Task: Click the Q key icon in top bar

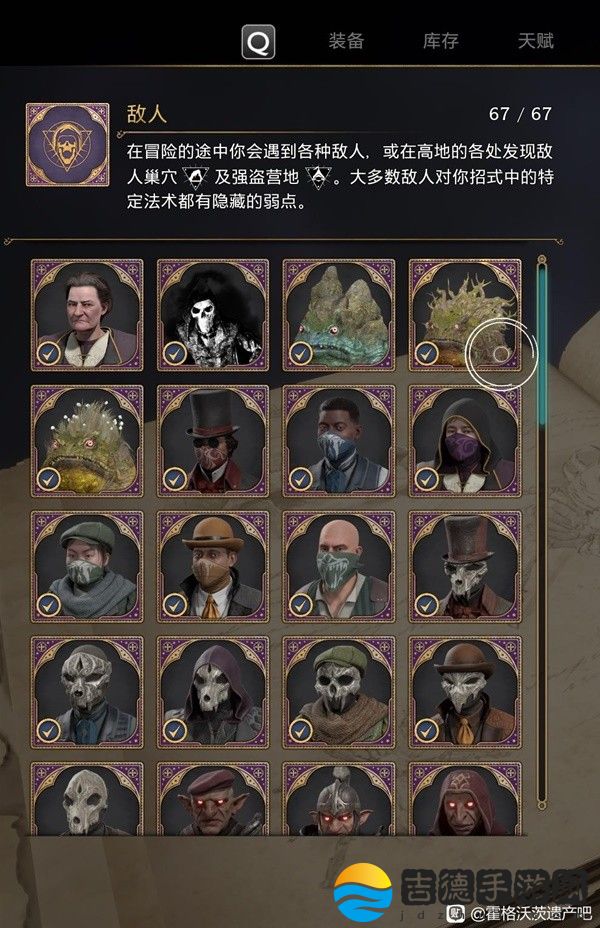Action: click(x=258, y=41)
